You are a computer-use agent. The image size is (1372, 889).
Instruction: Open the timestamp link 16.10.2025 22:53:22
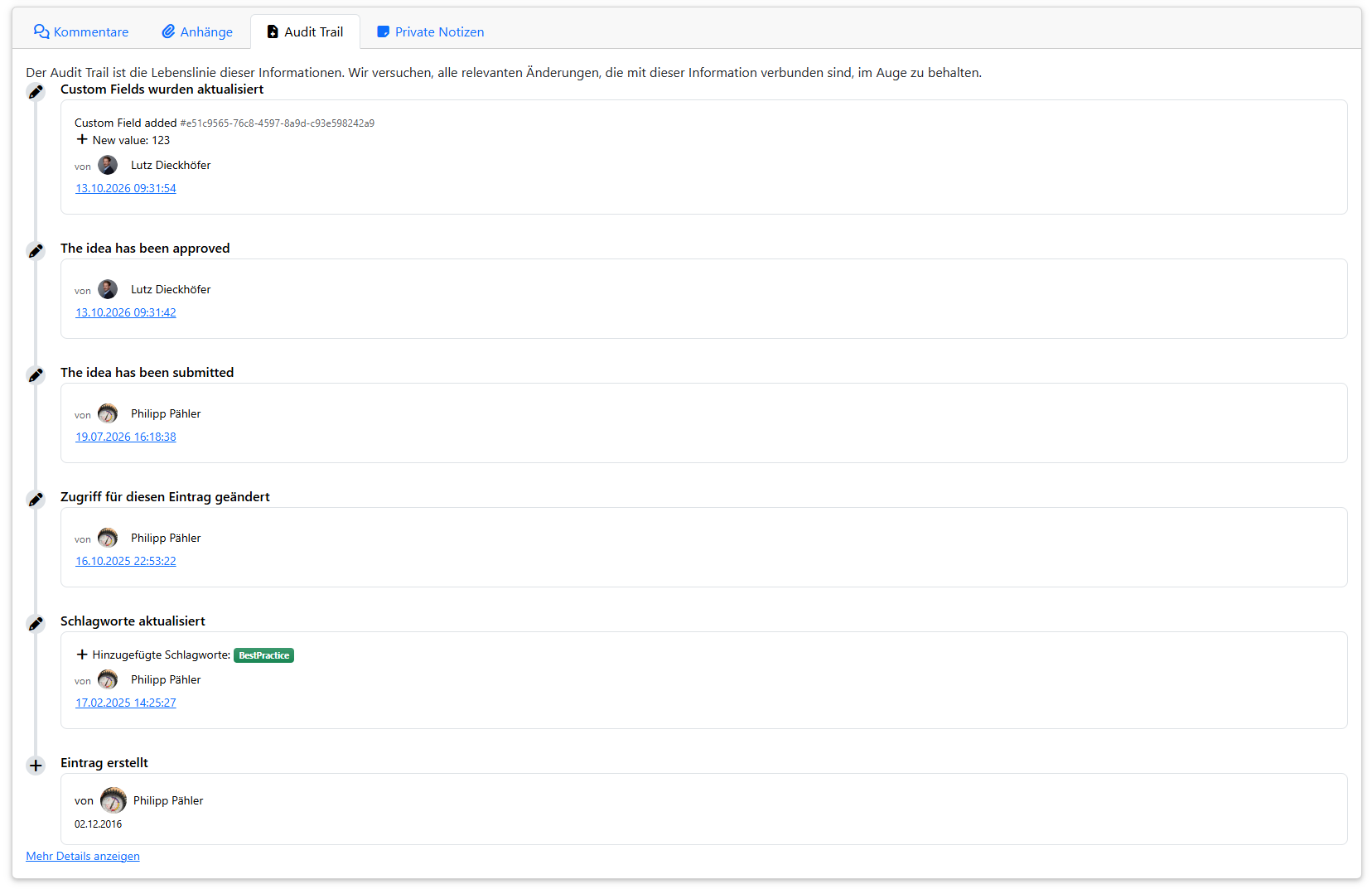(x=126, y=561)
